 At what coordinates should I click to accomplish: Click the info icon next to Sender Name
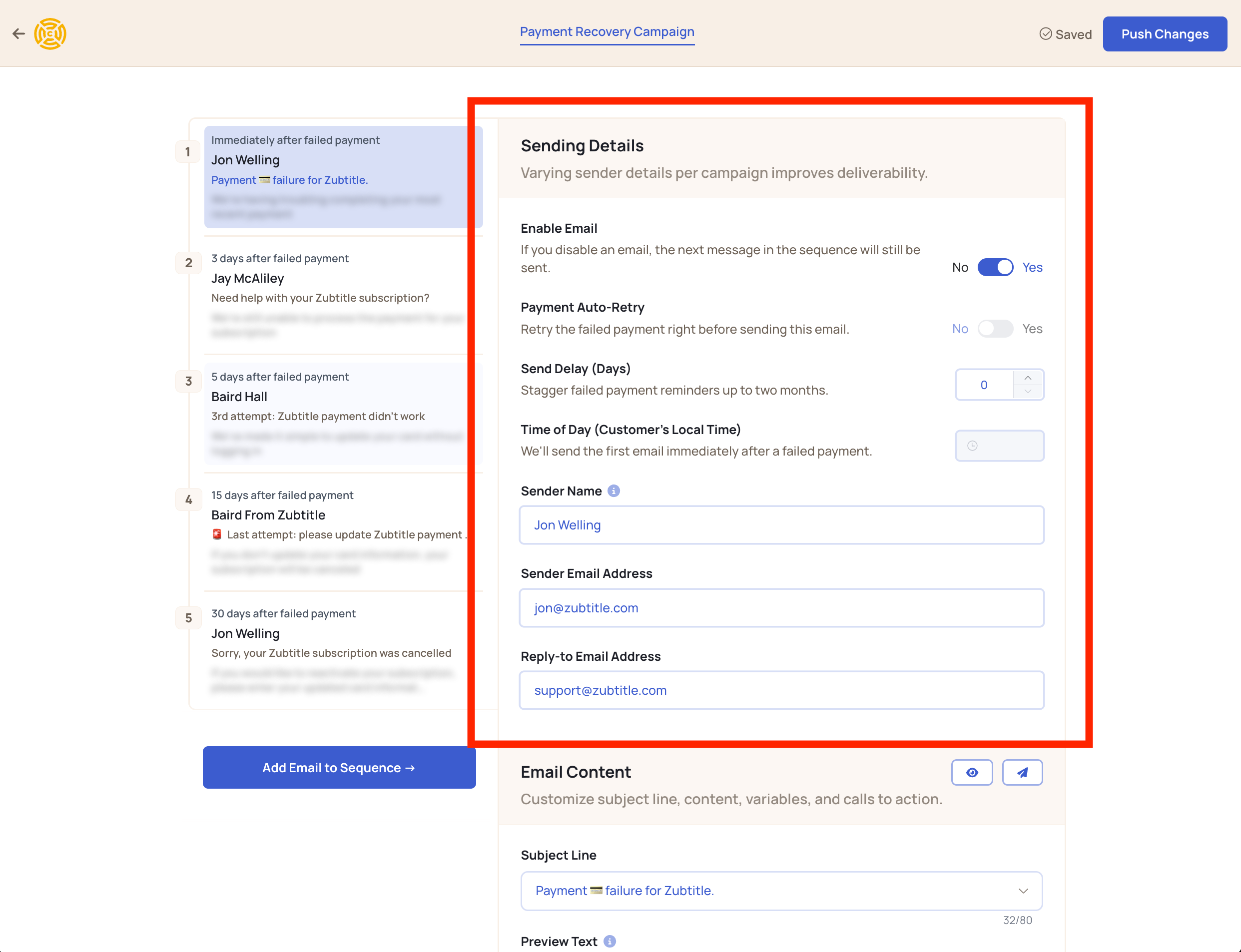(x=615, y=490)
